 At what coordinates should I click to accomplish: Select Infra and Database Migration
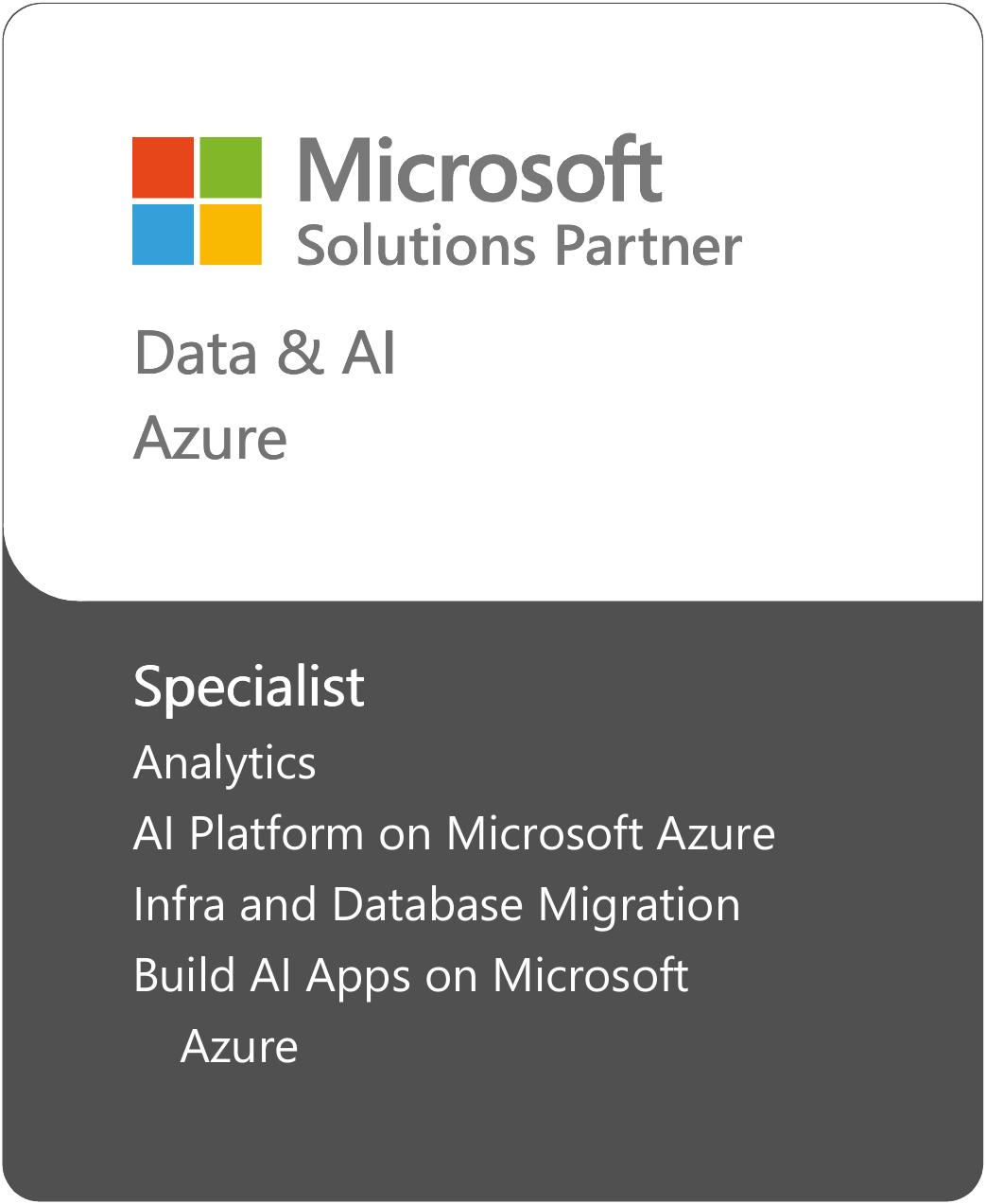[x=437, y=904]
